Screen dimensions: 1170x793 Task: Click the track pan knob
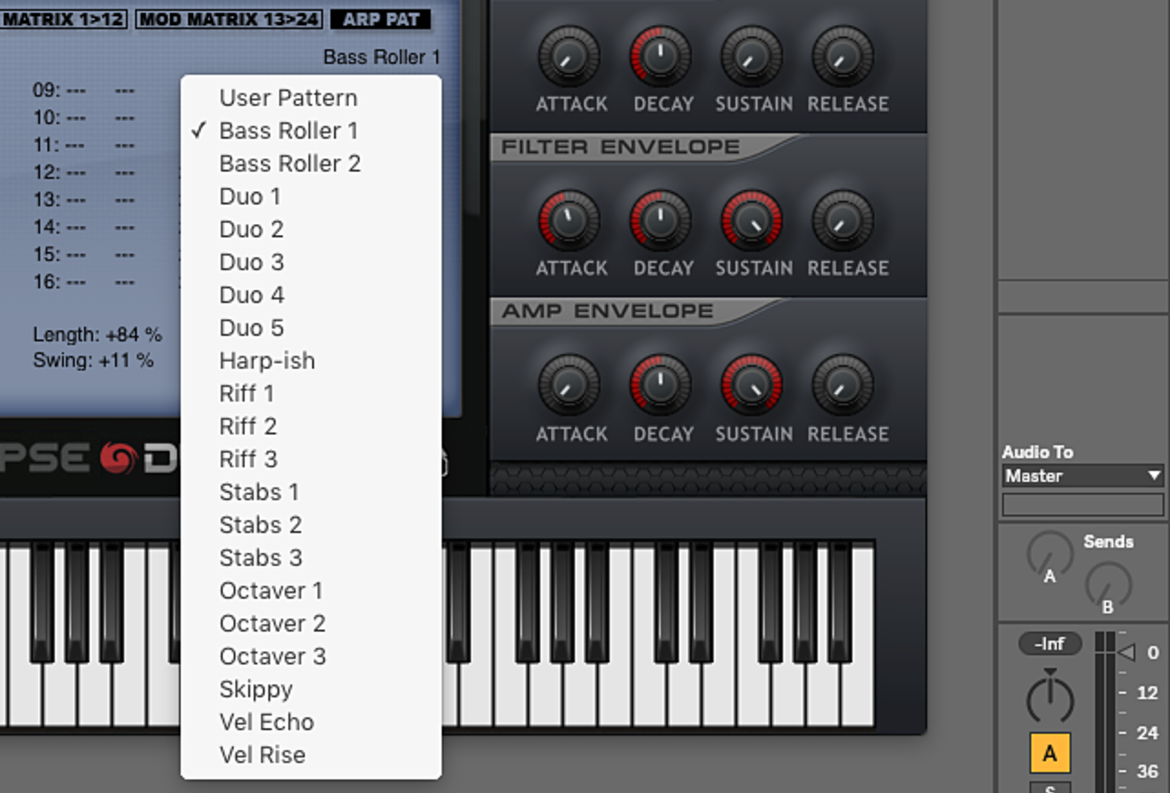(1050, 698)
